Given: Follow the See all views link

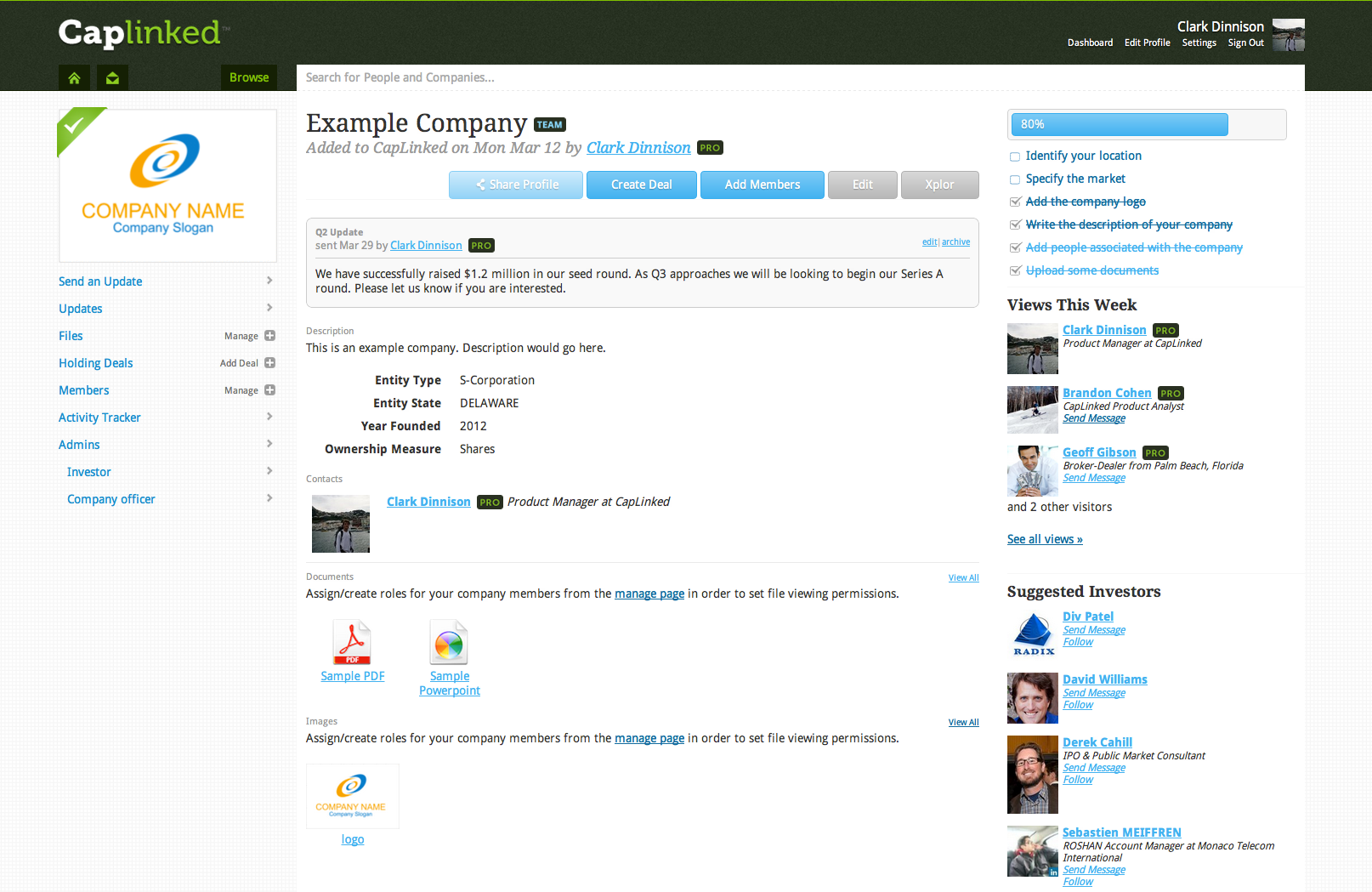Looking at the screenshot, I should coord(1045,539).
